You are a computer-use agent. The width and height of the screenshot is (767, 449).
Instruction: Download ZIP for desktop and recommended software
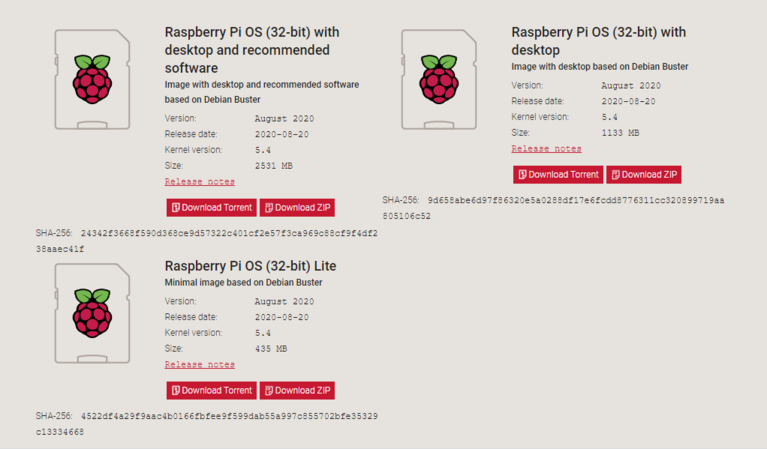pyautogui.click(x=297, y=208)
